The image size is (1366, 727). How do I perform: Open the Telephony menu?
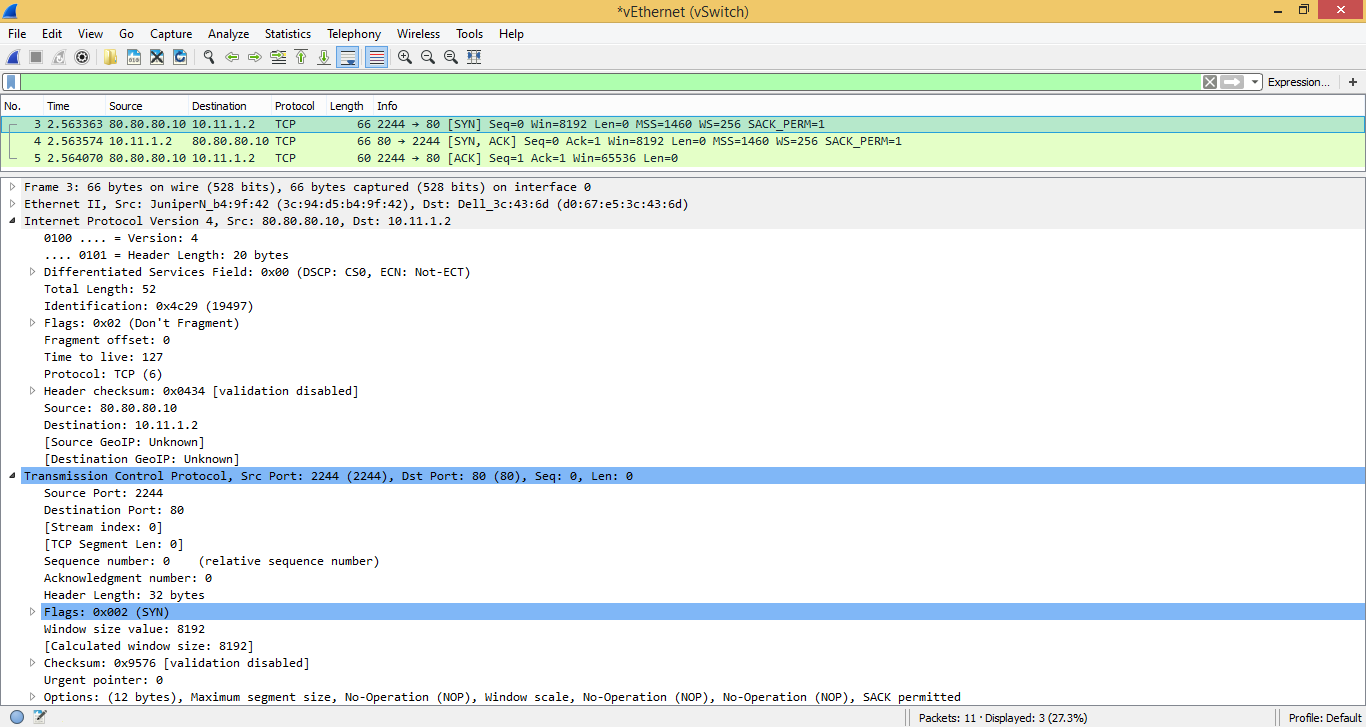[354, 34]
